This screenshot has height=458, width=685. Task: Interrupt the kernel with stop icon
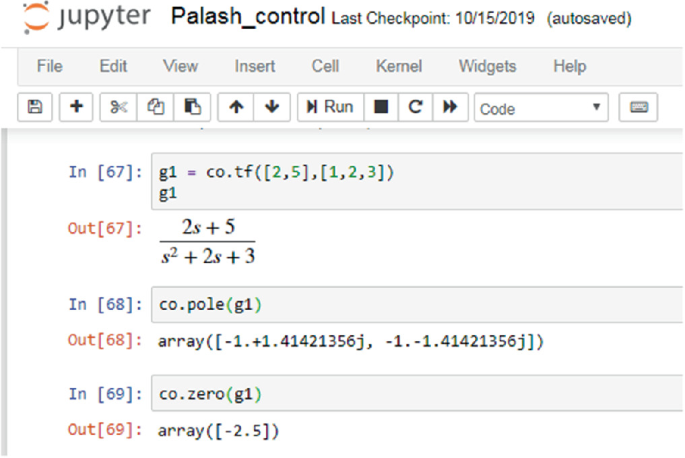pyautogui.click(x=381, y=107)
